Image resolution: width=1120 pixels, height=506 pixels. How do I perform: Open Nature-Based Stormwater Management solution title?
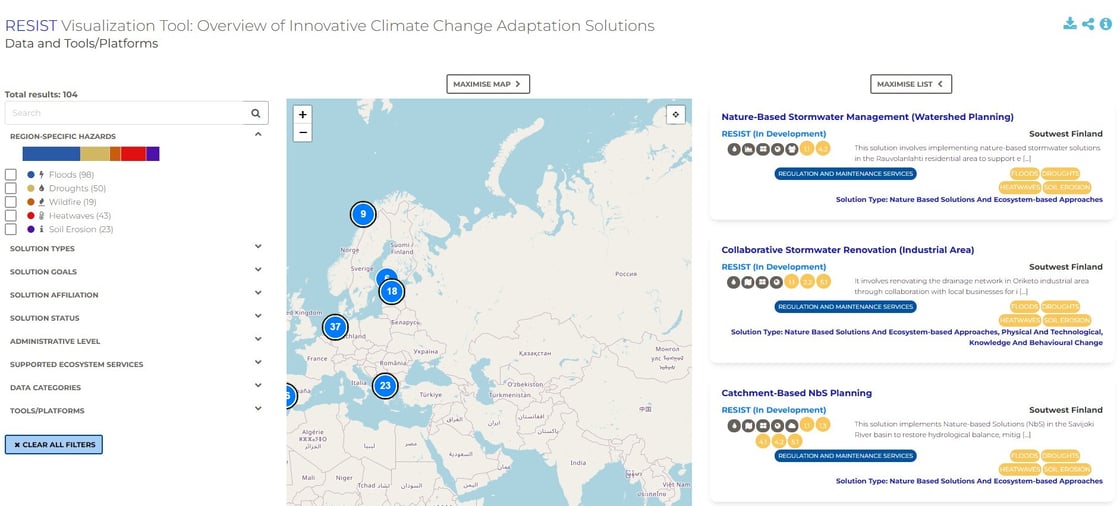(867, 116)
